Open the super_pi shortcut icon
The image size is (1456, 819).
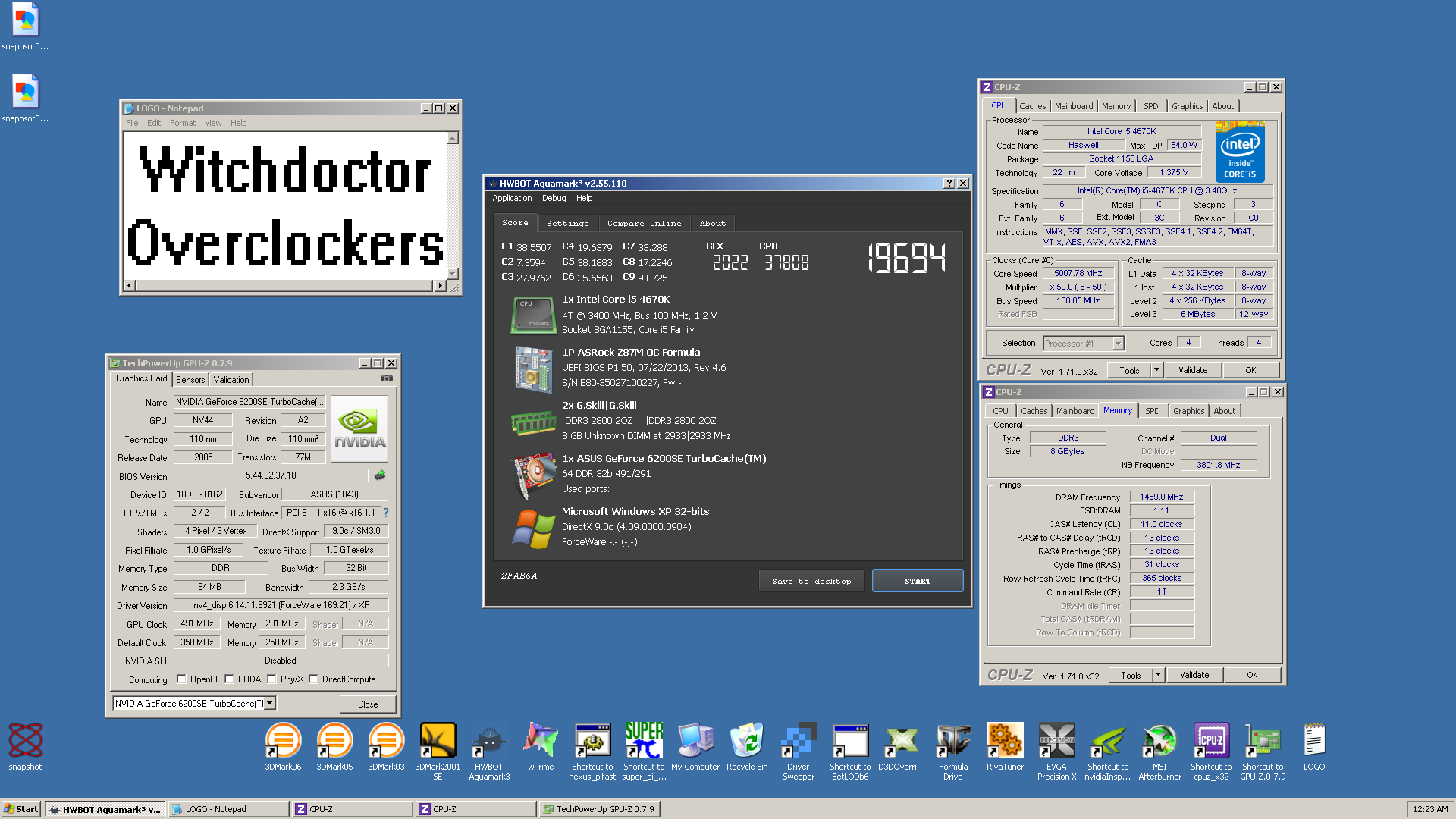644,751
